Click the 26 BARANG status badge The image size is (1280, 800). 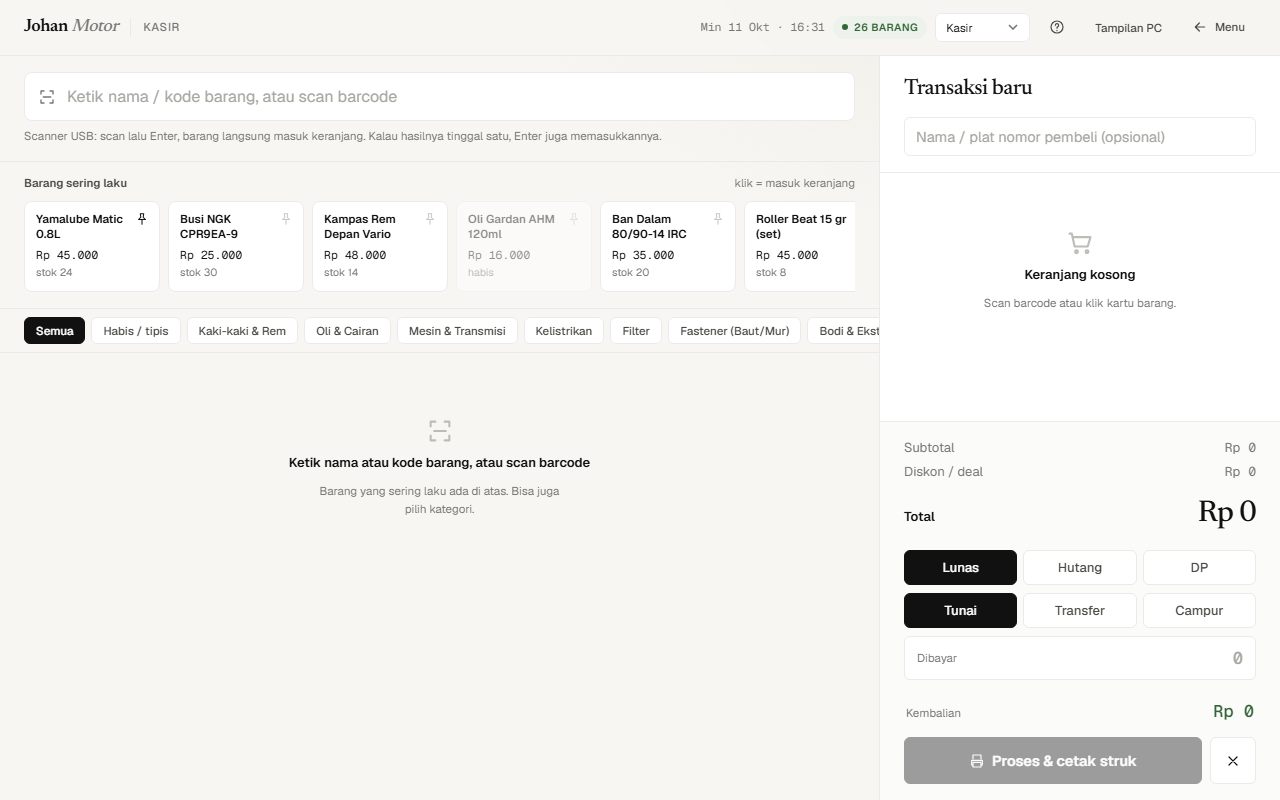880,27
